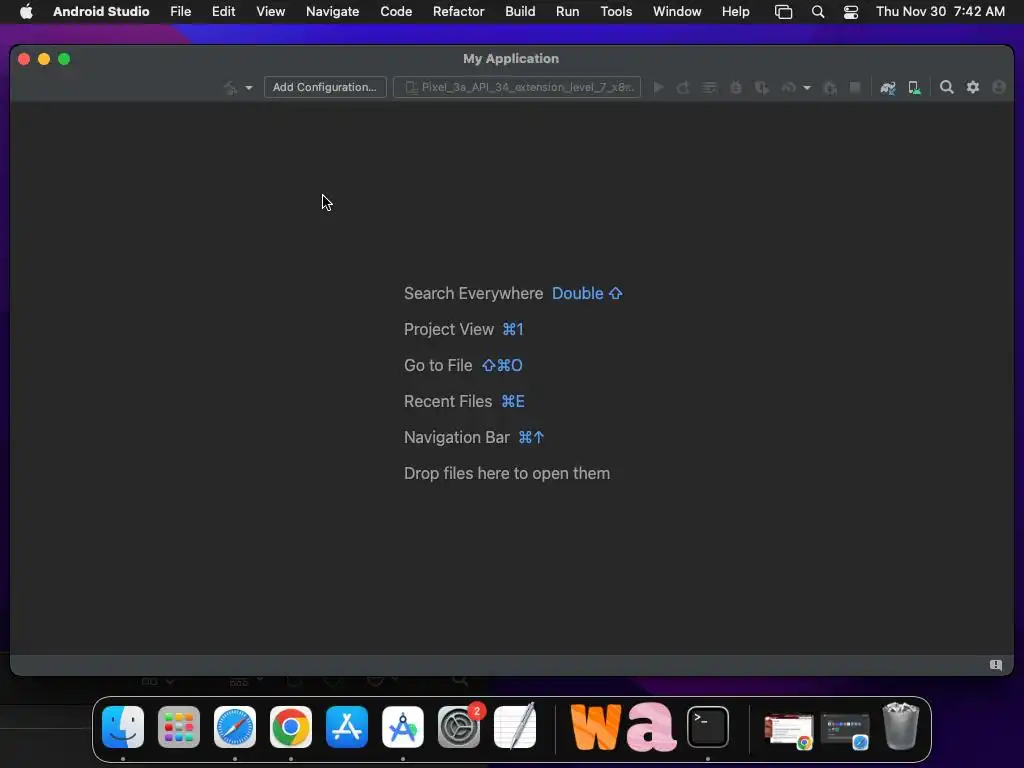Open the Window menu
This screenshot has width=1024, height=768.
677,12
